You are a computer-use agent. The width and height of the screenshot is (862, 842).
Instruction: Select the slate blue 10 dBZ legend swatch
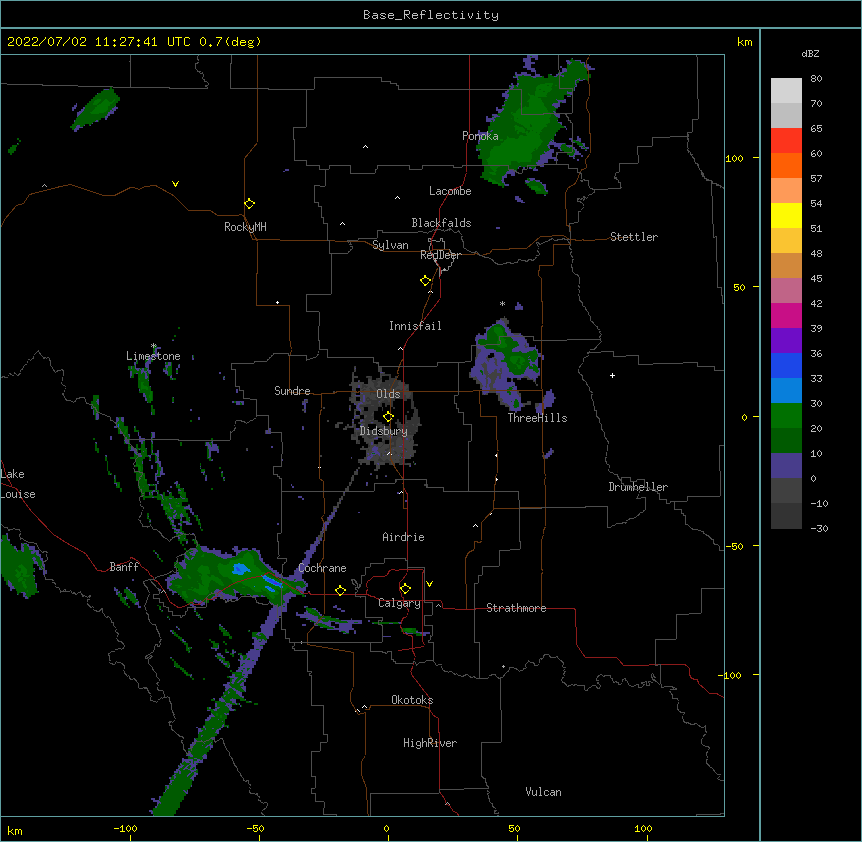(786, 465)
